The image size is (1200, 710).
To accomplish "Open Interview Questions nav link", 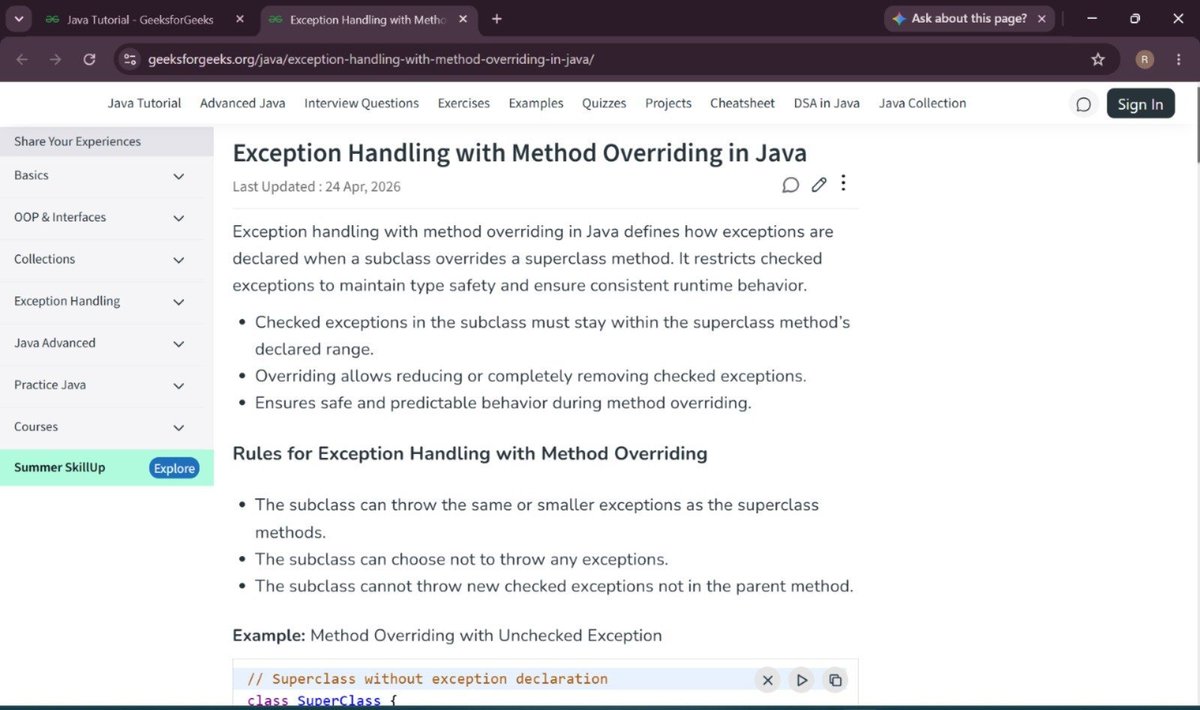I will point(362,103).
